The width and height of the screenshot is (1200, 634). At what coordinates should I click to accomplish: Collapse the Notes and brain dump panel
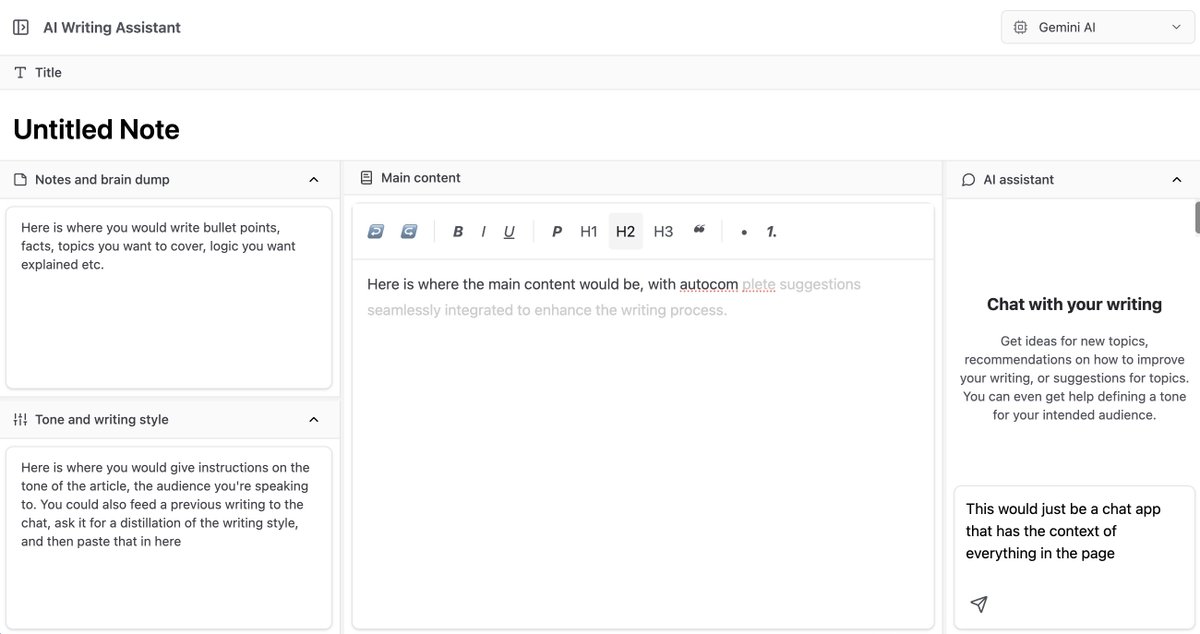tap(313, 180)
